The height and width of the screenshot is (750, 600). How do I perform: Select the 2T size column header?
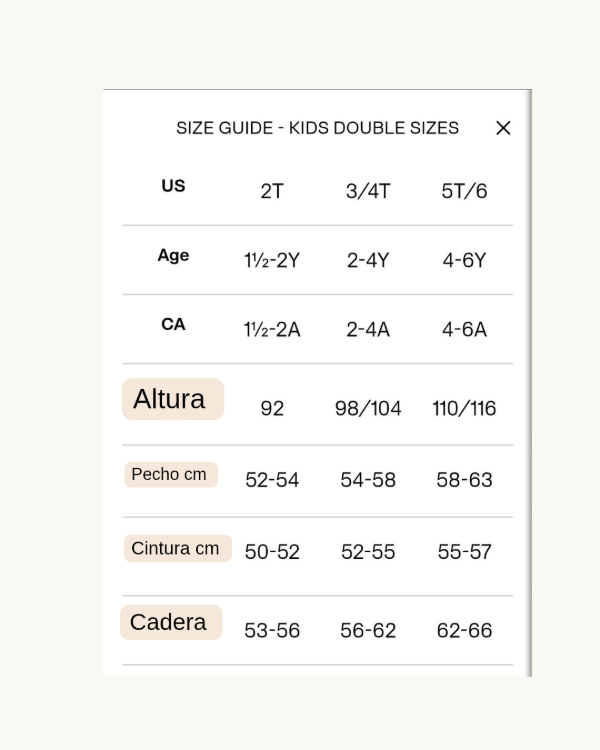pos(272,191)
